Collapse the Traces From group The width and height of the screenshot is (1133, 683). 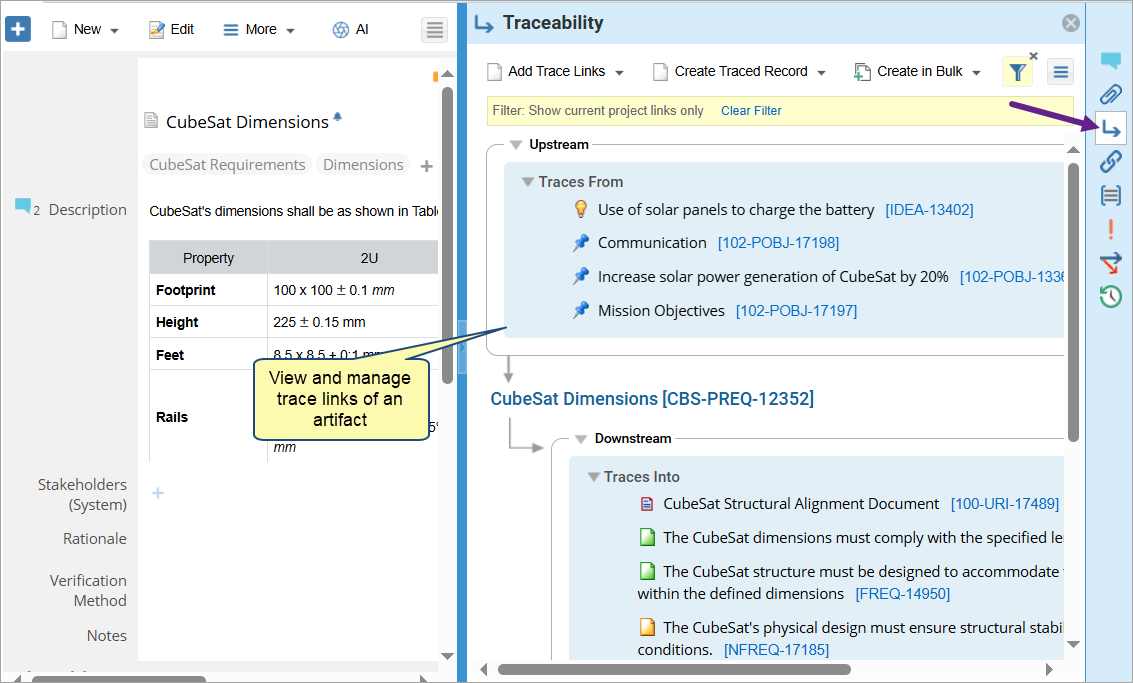528,182
